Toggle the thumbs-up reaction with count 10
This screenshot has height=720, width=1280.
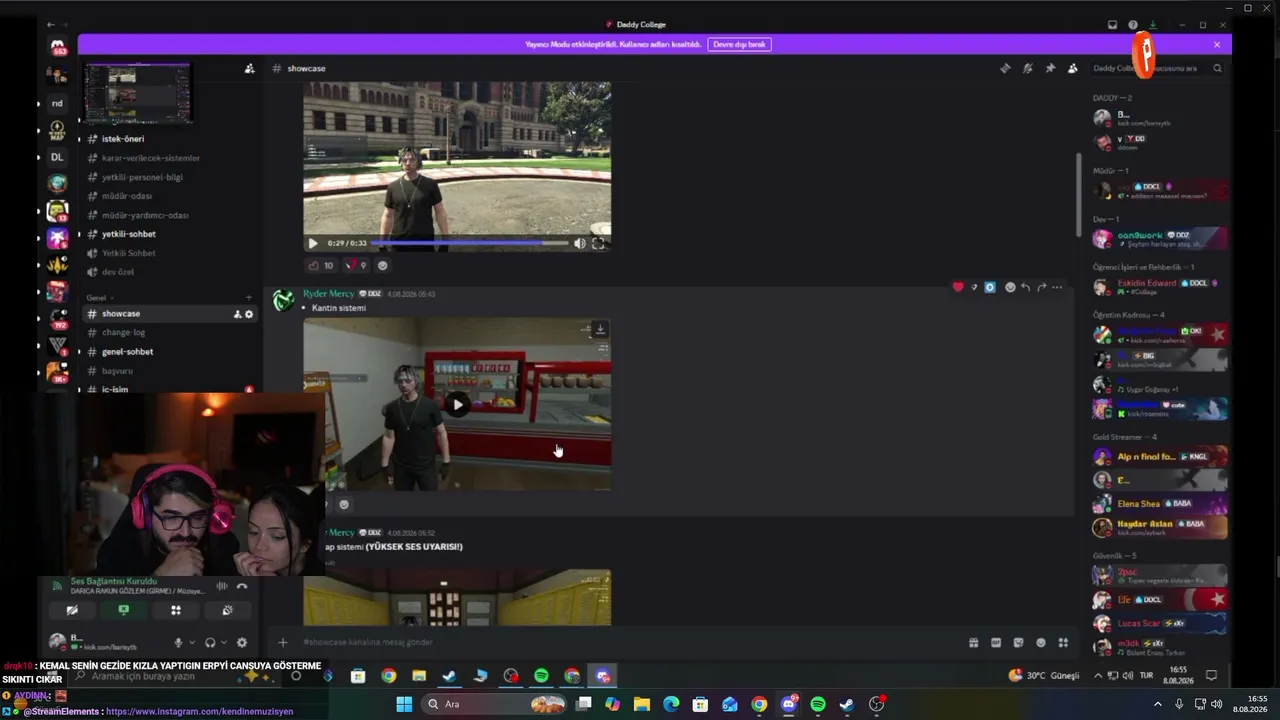click(x=321, y=265)
